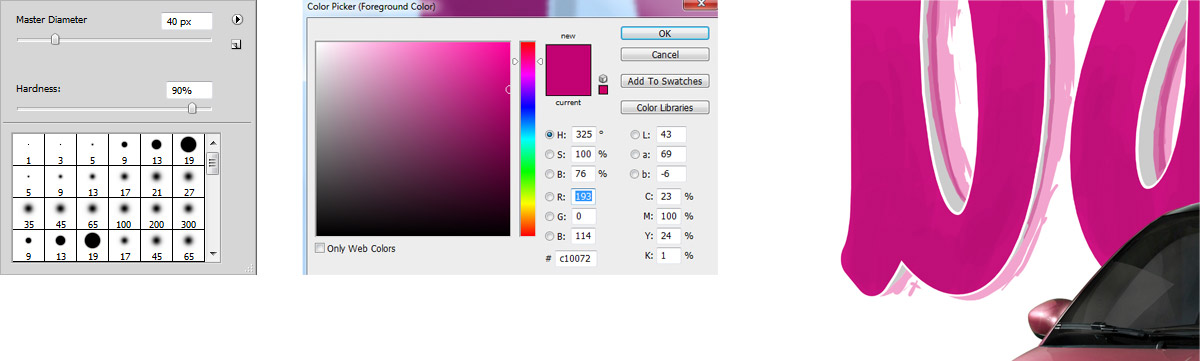Click the small web-safe color swatch below the cube
Image resolution: width=1200 pixels, height=361 pixels.
tap(603, 91)
